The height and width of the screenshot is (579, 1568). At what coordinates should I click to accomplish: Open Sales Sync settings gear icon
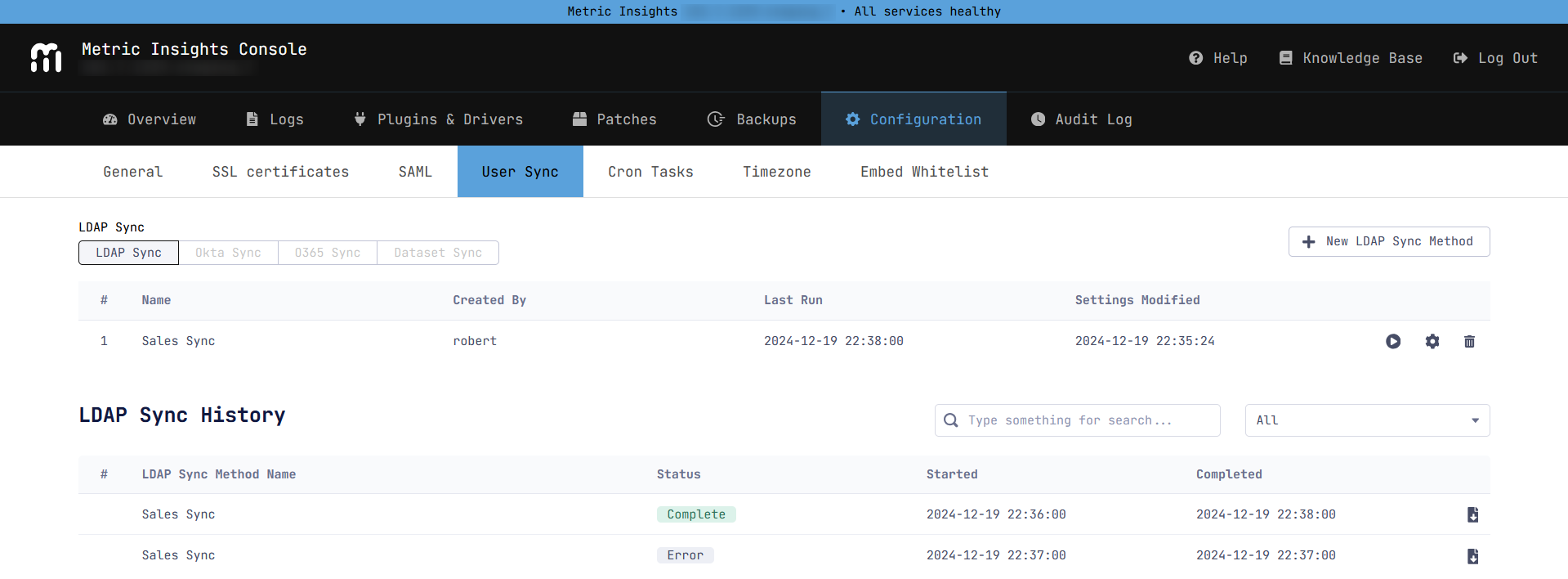[1432, 341]
